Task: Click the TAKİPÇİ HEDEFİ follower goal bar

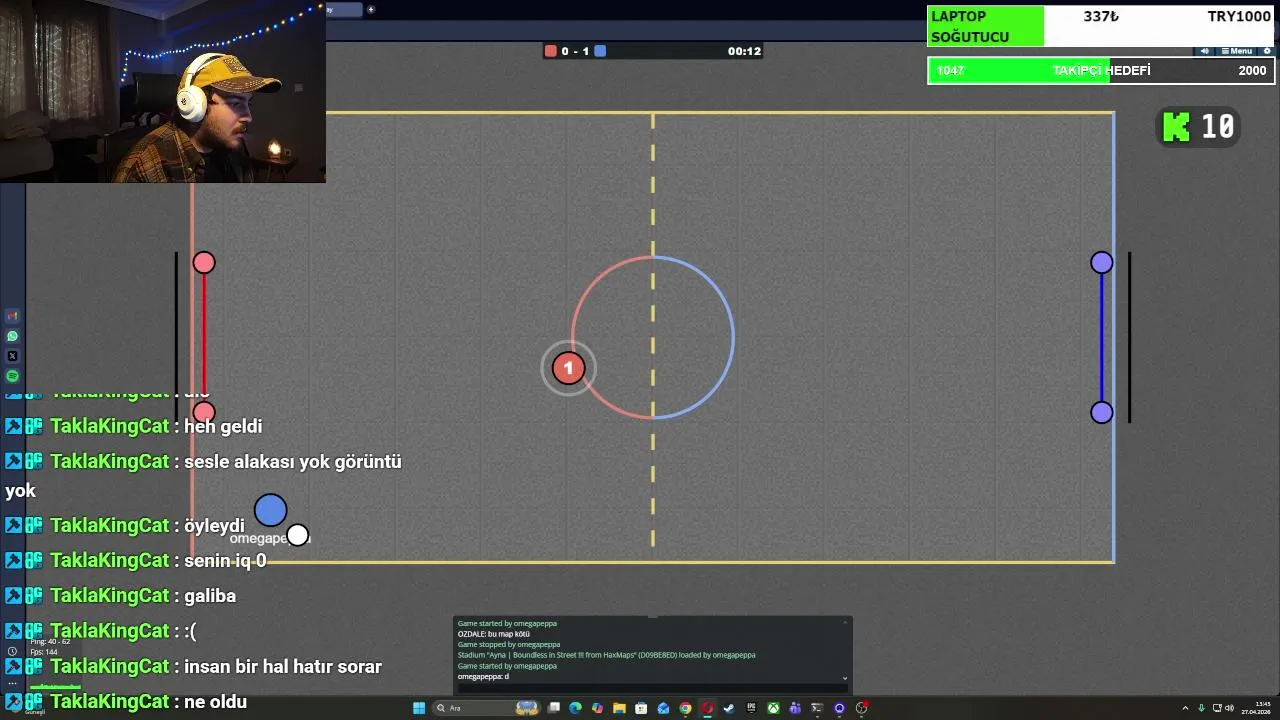Action: 1101,70
